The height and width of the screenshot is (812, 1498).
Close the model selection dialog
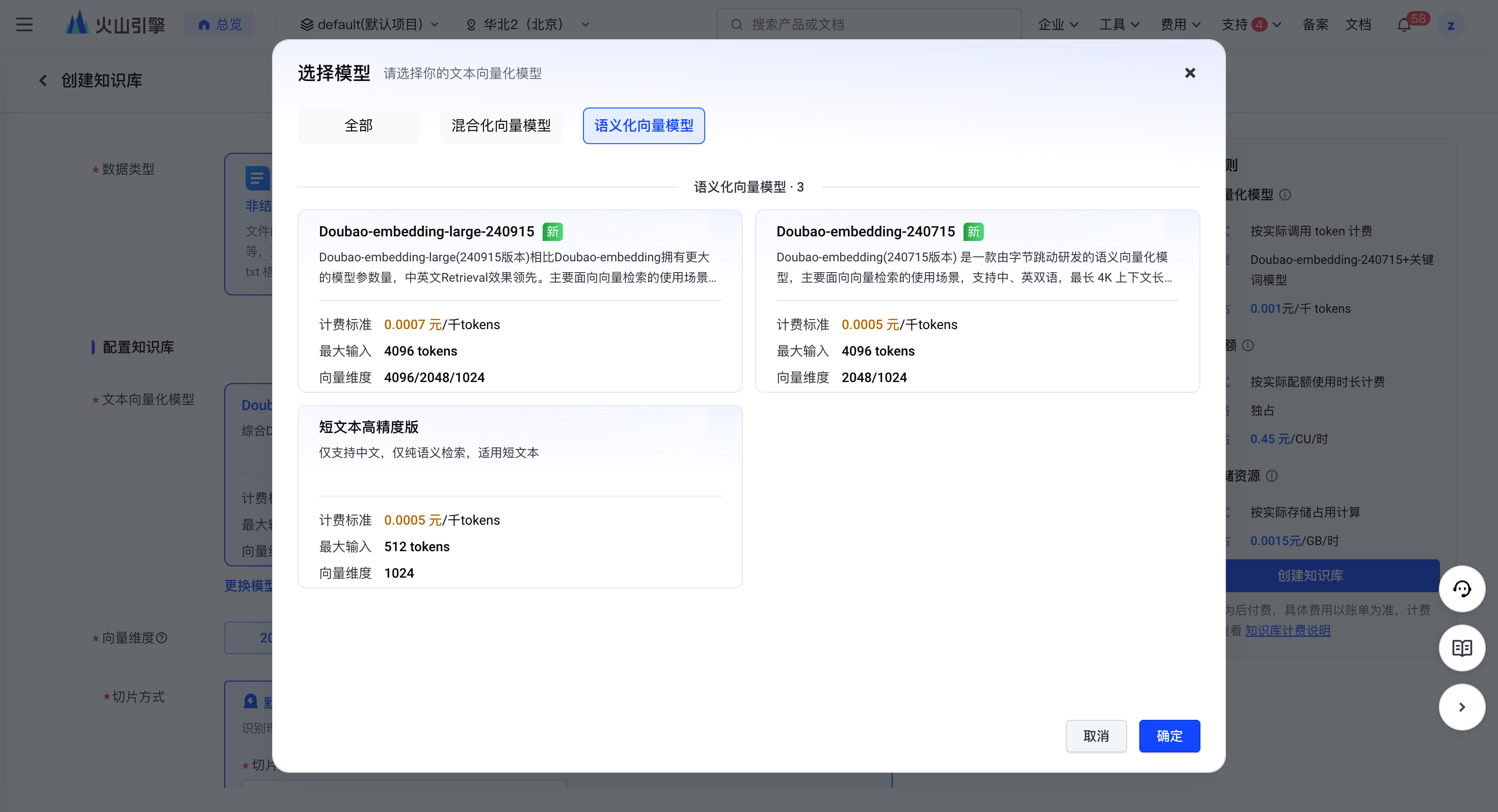(1190, 73)
